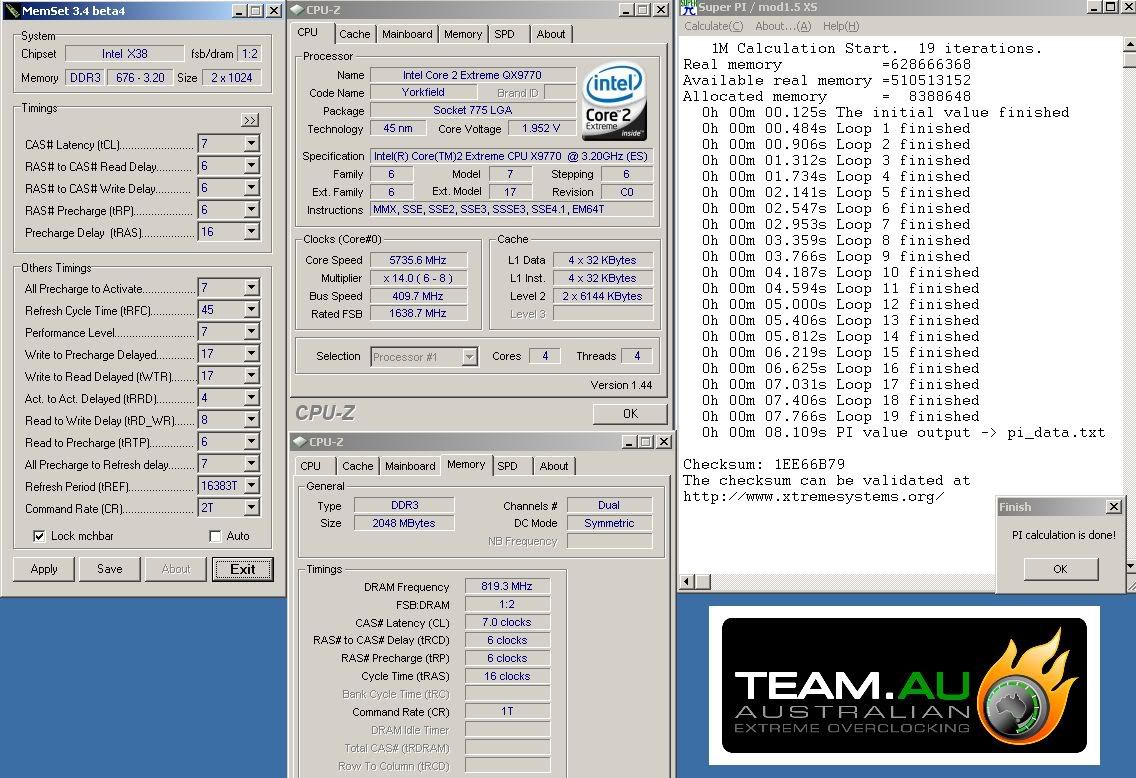The width and height of the screenshot is (1136, 778).
Task: Click the Intel Core 2 Extreme logo
Action: 614,102
